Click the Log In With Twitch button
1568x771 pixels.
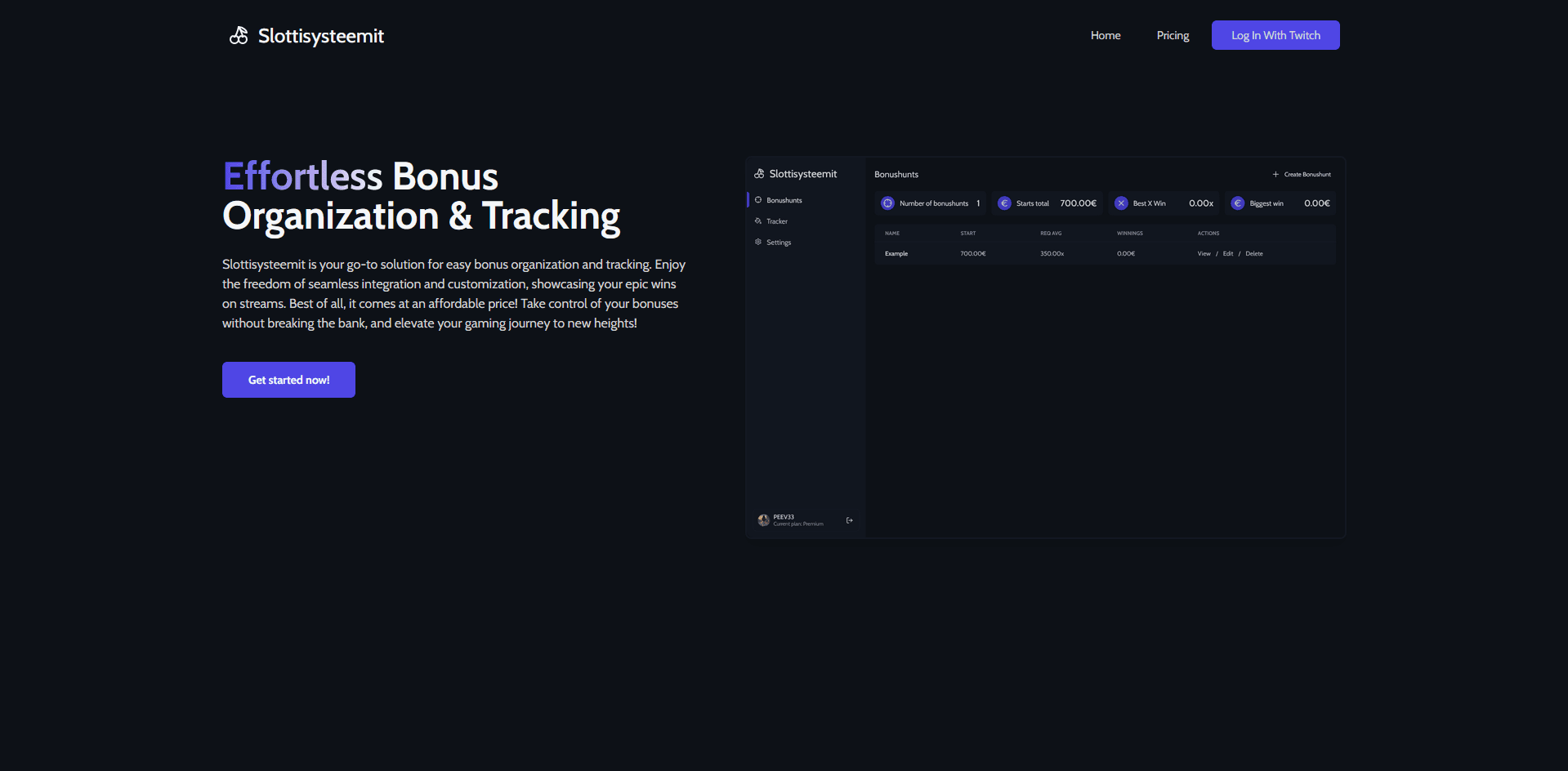click(1275, 35)
